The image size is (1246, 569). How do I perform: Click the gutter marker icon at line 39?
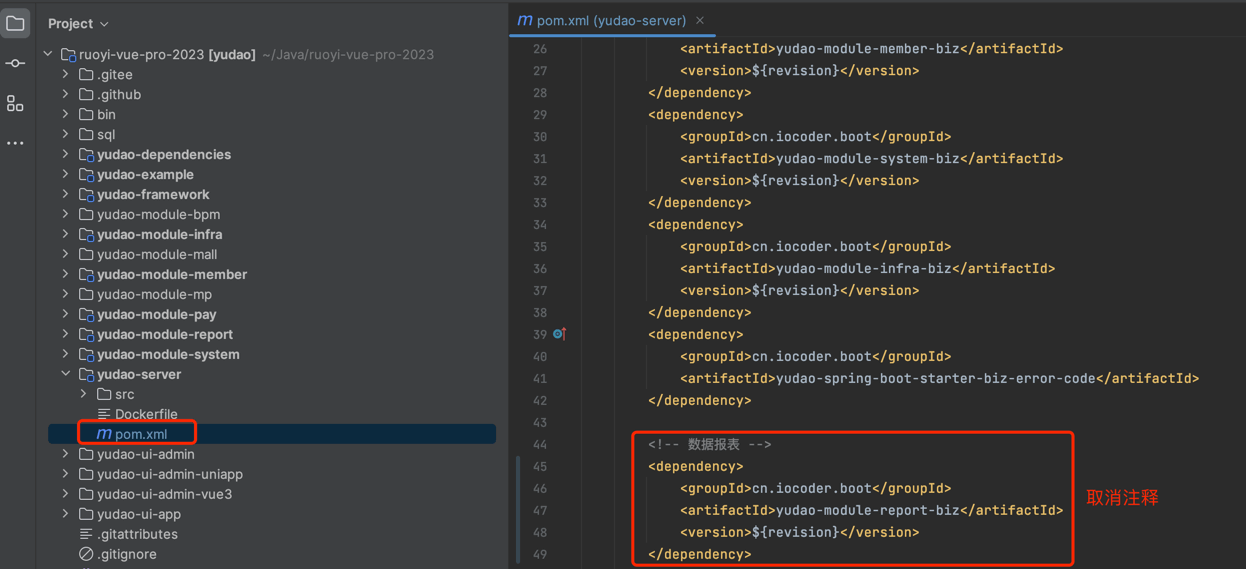pos(559,334)
